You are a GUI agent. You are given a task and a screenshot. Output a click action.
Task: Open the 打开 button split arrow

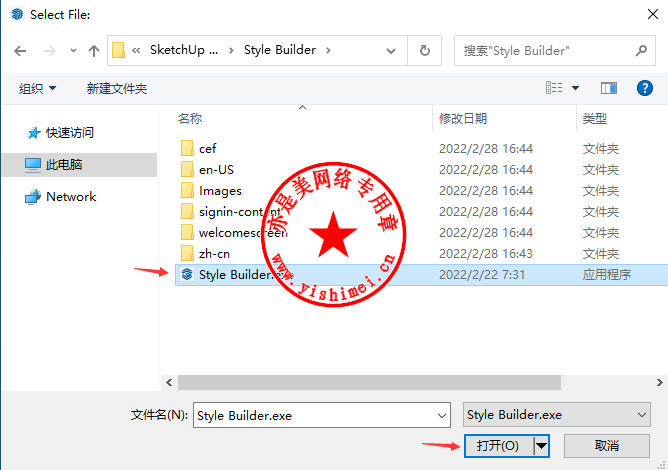click(541, 446)
